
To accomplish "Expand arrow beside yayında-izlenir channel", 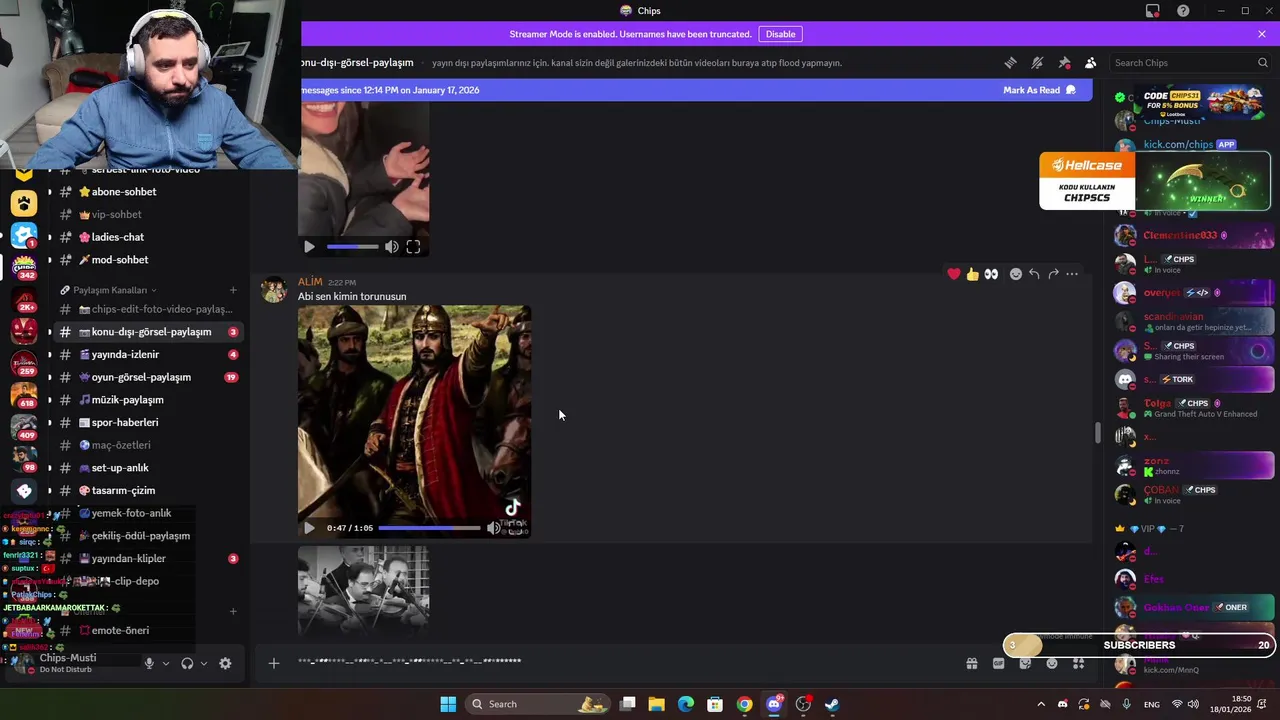I will point(50,354).
